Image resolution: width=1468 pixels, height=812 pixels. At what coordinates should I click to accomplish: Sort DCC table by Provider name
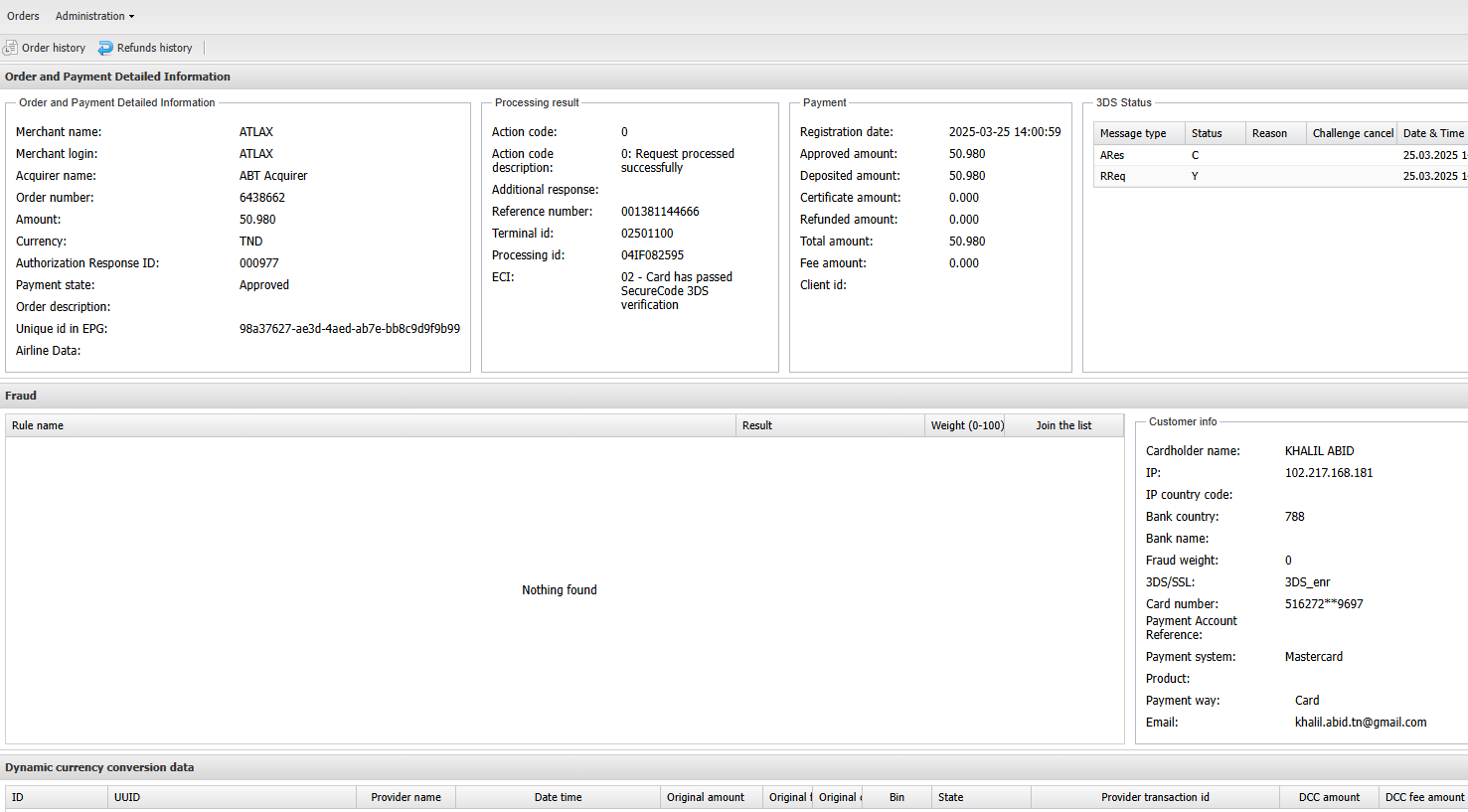coord(406,797)
